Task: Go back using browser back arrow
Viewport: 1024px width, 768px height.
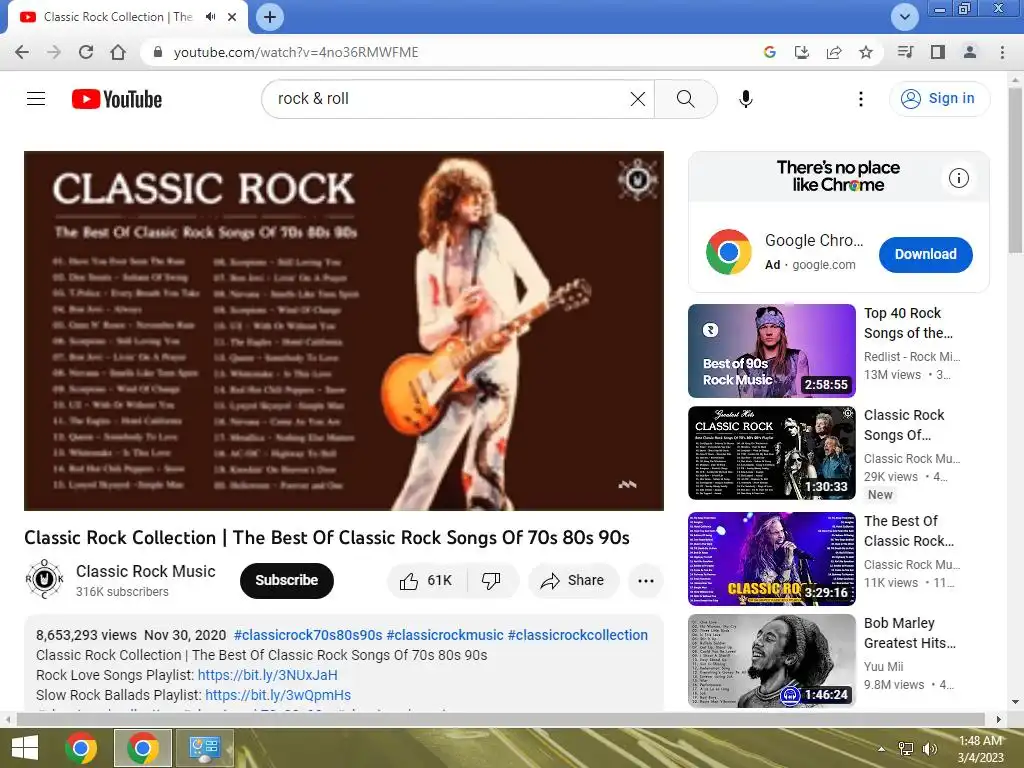Action: tap(22, 52)
